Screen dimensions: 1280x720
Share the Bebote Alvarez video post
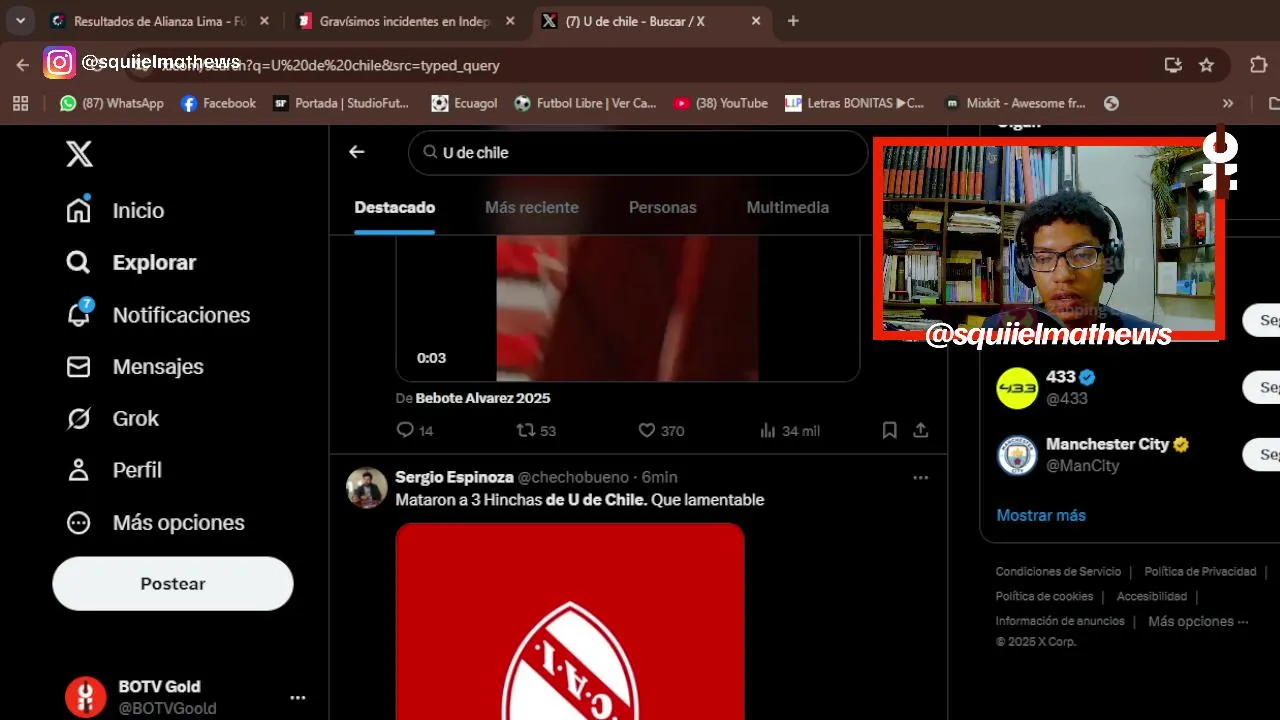921,430
